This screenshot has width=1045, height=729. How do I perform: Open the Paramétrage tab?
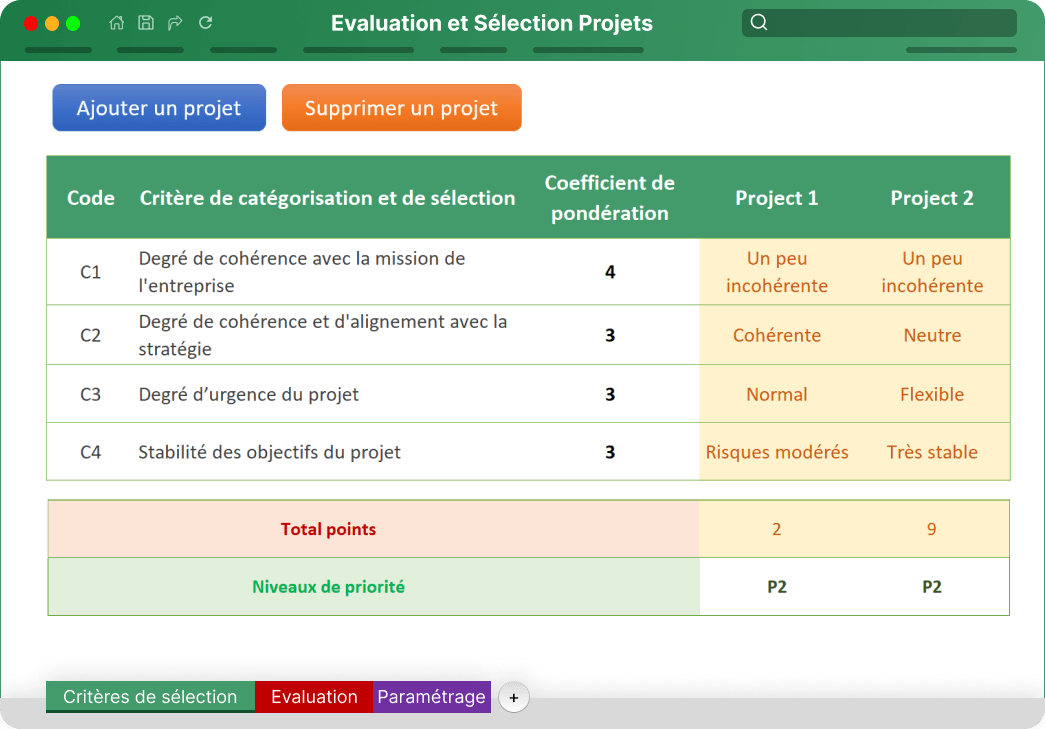432,696
